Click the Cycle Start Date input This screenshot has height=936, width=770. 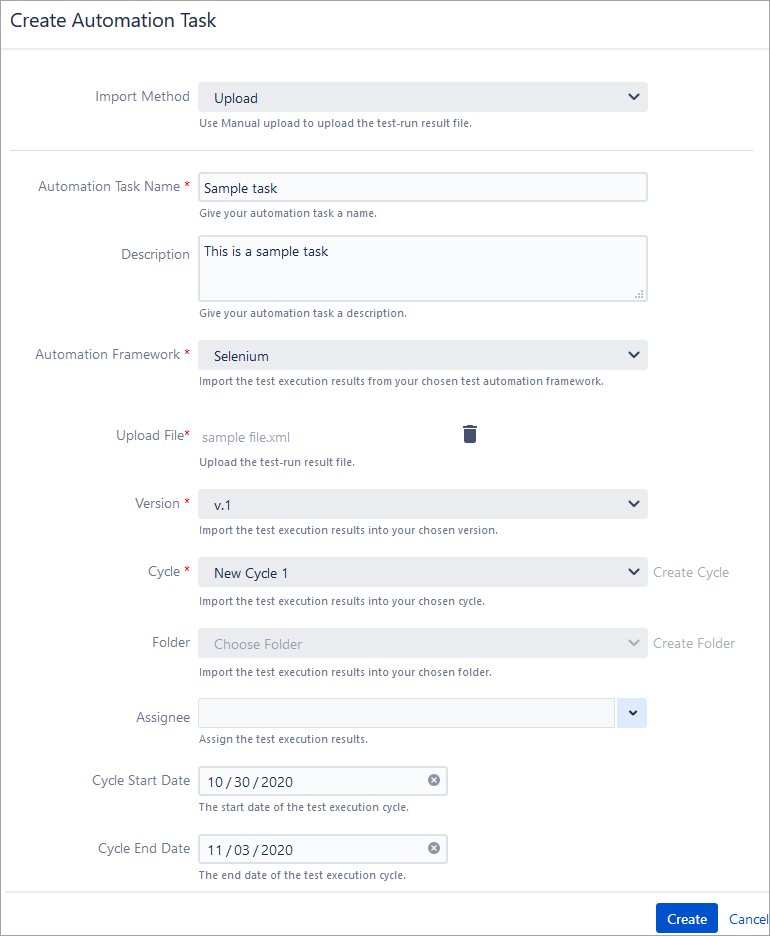[300, 779]
